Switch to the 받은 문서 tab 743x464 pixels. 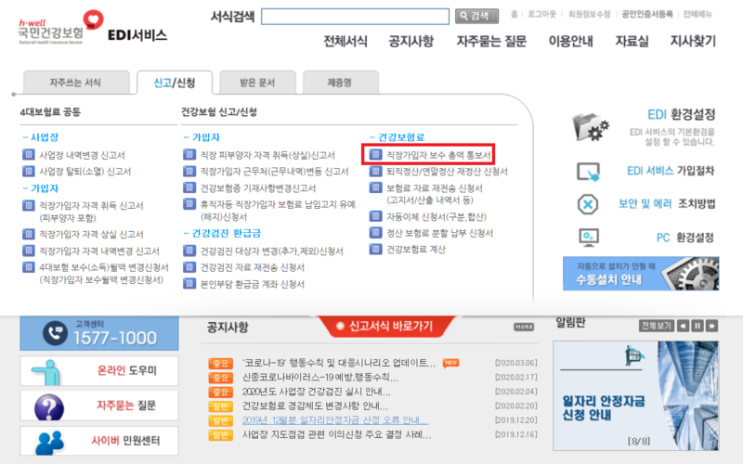[x=257, y=82]
